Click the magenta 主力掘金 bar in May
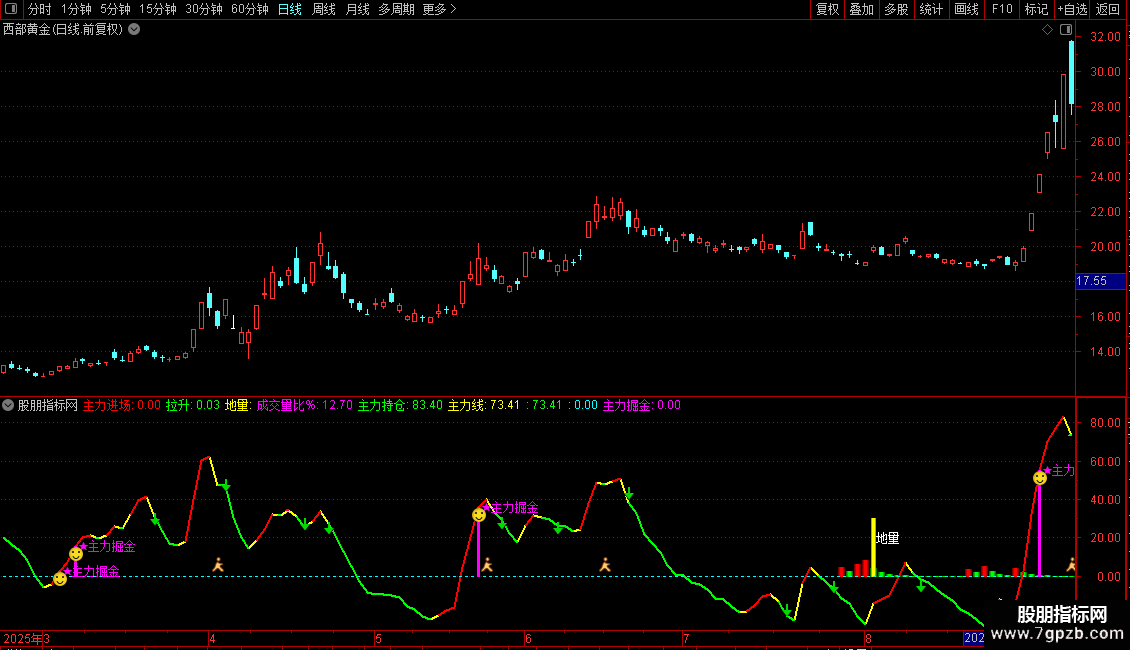The image size is (1130, 650). (x=479, y=549)
